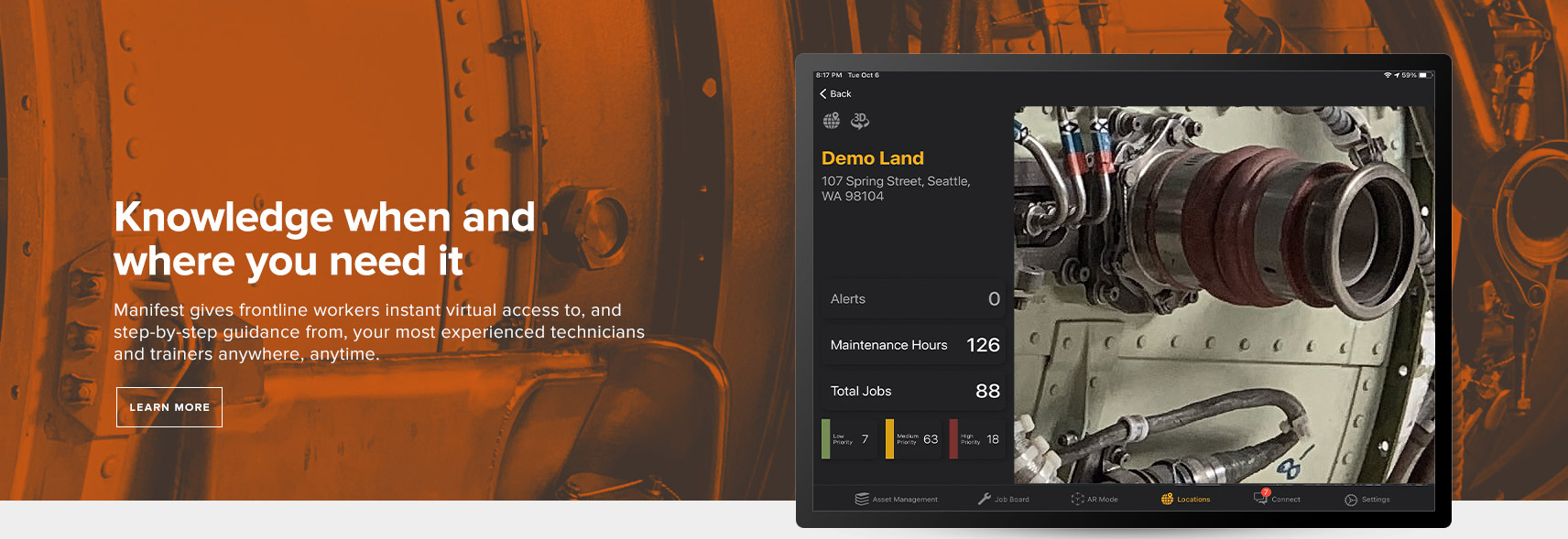
Task: Click the 107 Spring Street address
Action: [896, 189]
